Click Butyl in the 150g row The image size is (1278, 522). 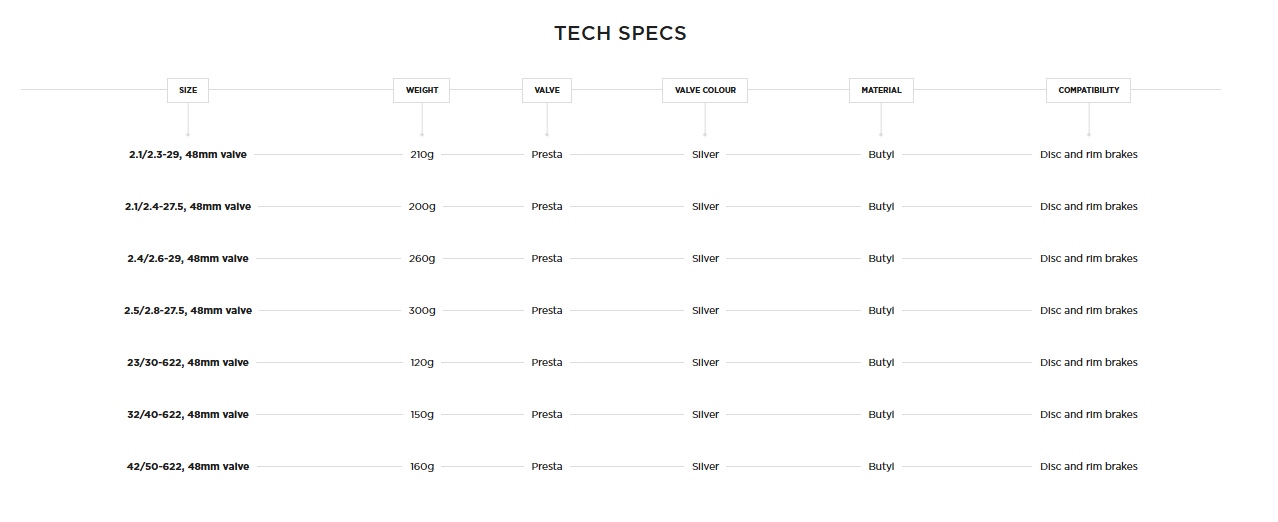[x=881, y=415]
